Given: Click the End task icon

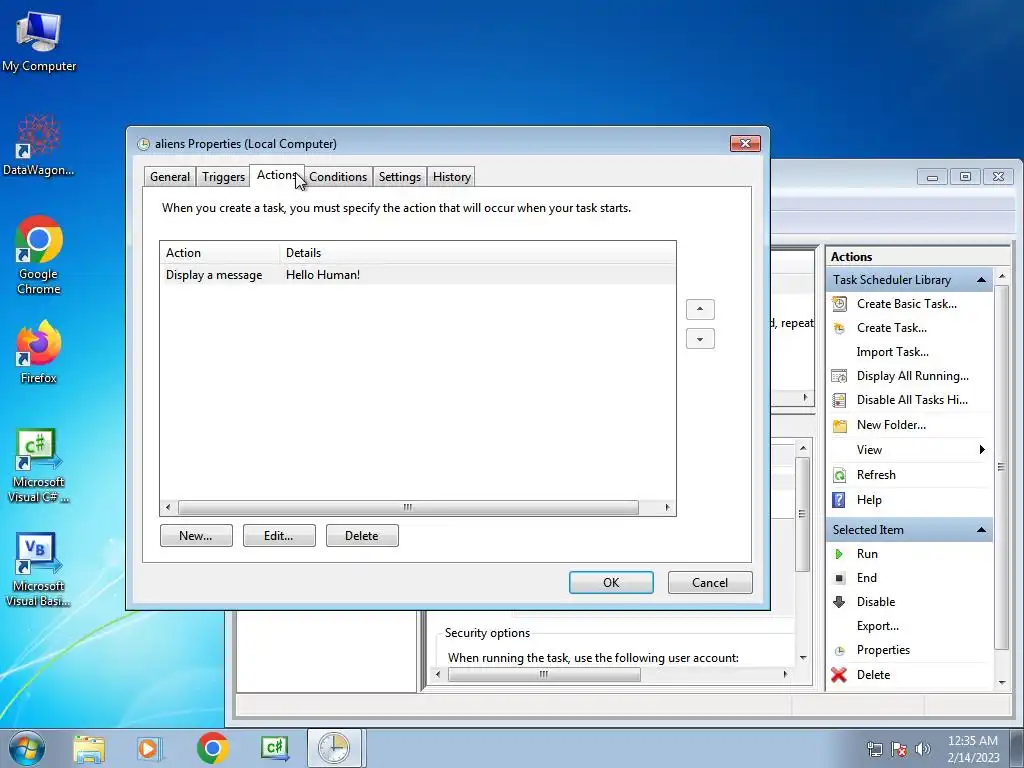Looking at the screenshot, I should [x=839, y=578].
